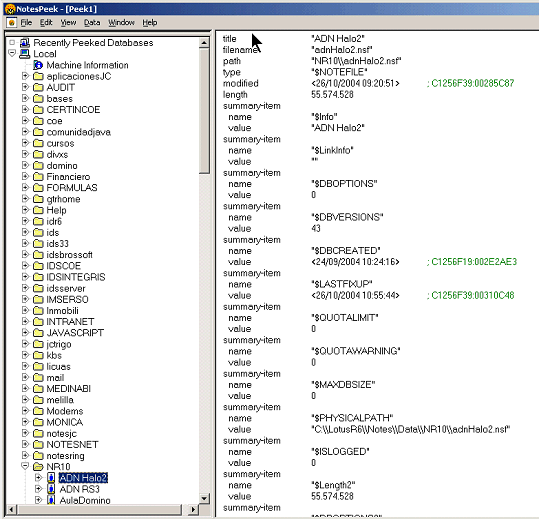This screenshot has width=540, height=520.
Task: Click the IMSERSO folder icon
Action: coord(38,299)
